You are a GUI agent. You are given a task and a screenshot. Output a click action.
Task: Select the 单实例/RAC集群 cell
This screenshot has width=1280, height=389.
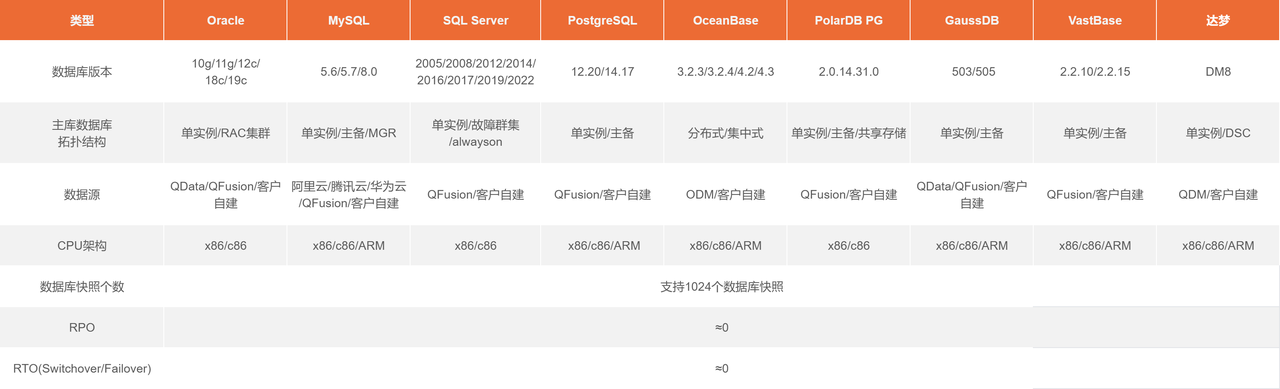[x=225, y=133]
